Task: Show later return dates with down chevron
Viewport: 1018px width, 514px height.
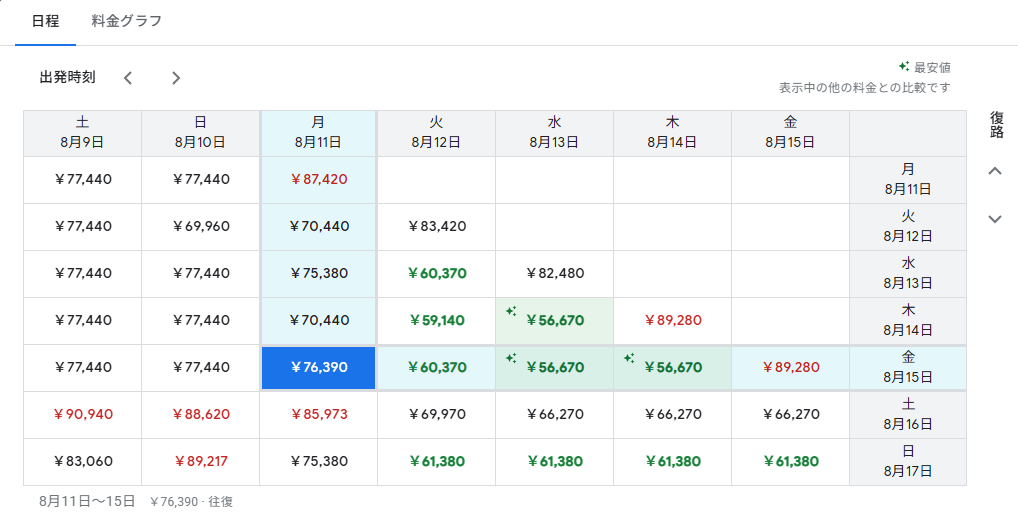Action: [995, 219]
